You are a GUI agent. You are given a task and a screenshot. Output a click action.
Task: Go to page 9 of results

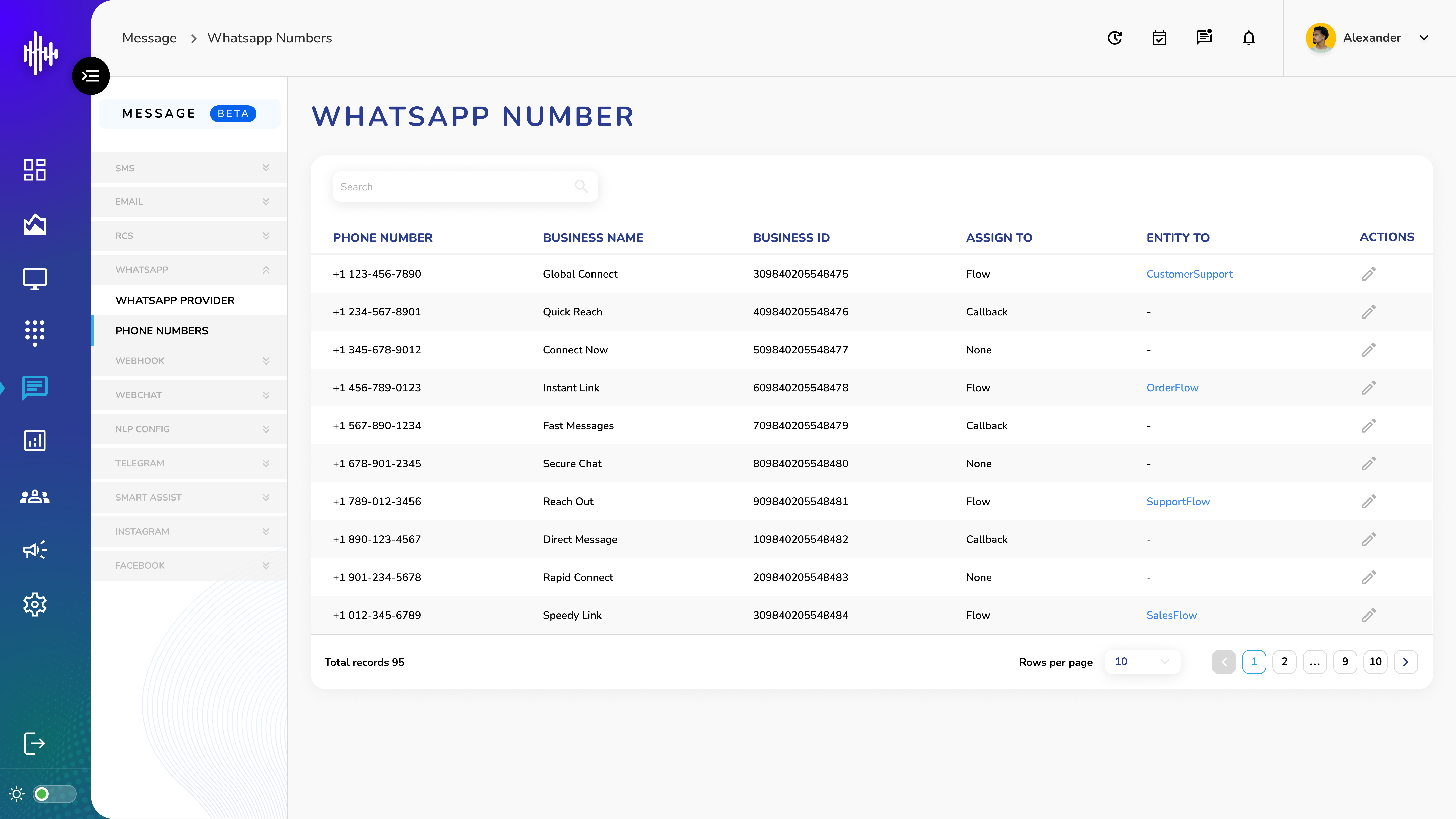pyautogui.click(x=1345, y=662)
